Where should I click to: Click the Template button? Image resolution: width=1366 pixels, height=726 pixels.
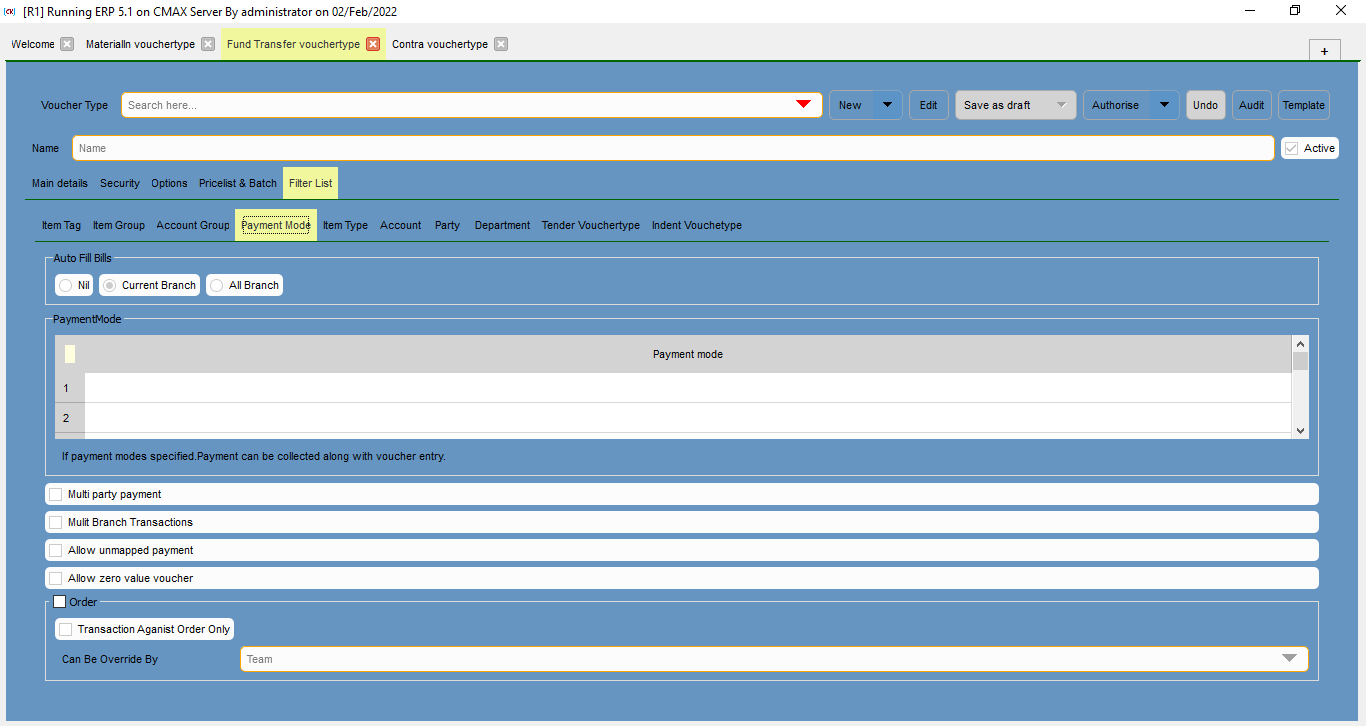1304,105
